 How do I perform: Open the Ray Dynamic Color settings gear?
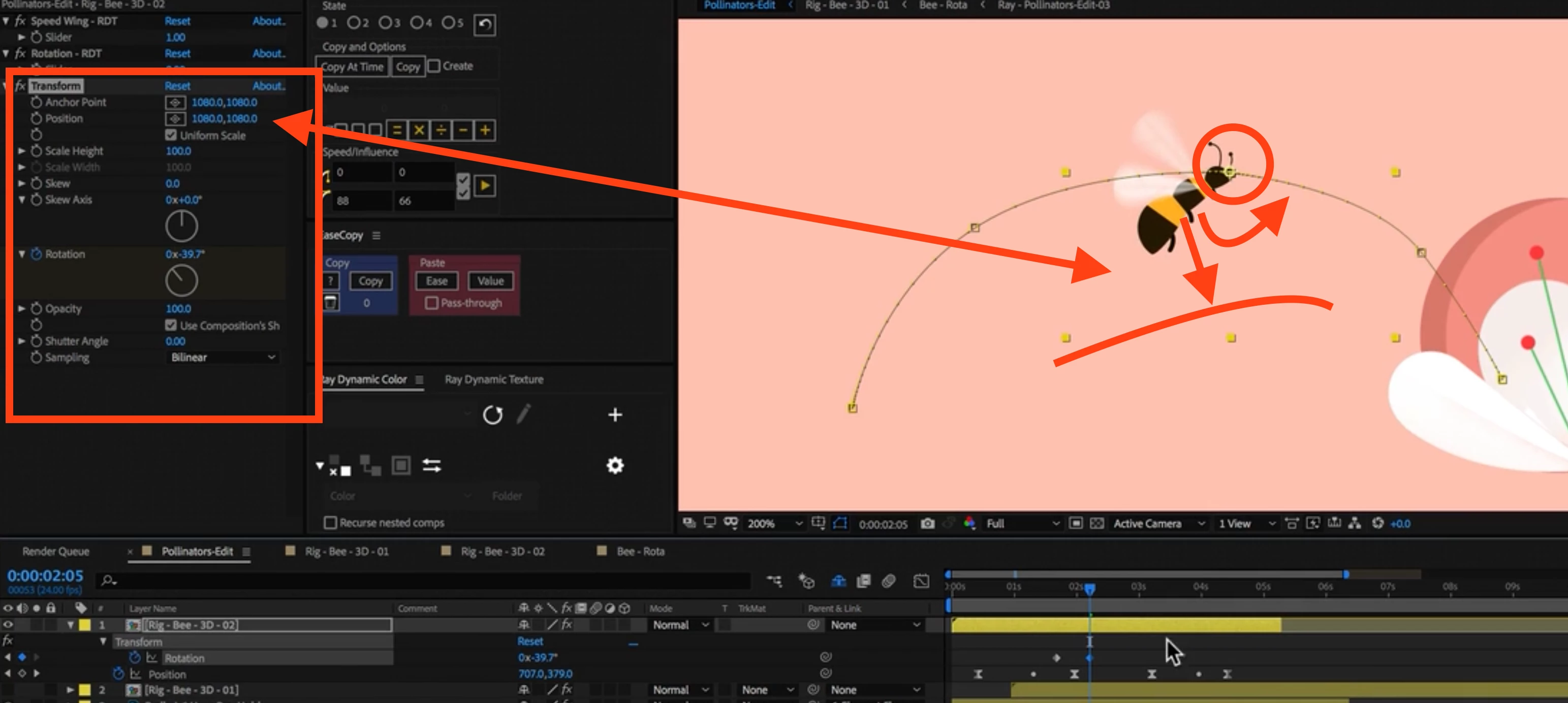click(x=615, y=466)
